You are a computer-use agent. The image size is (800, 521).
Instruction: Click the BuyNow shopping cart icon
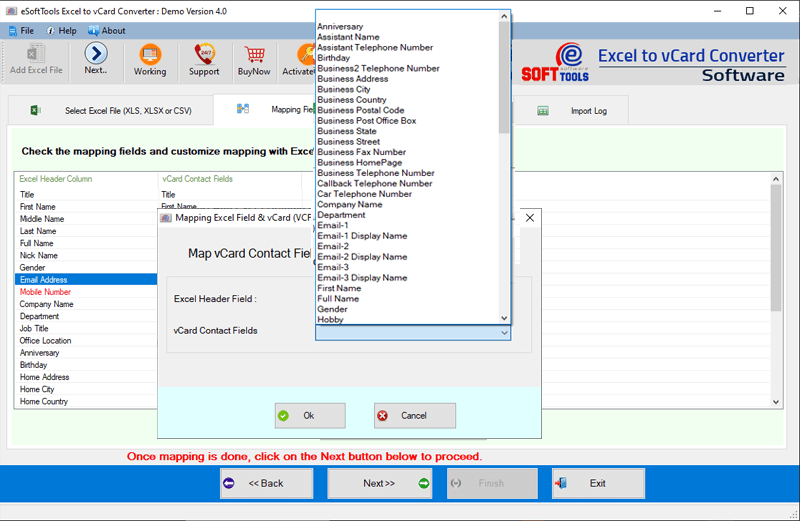pyautogui.click(x=254, y=60)
